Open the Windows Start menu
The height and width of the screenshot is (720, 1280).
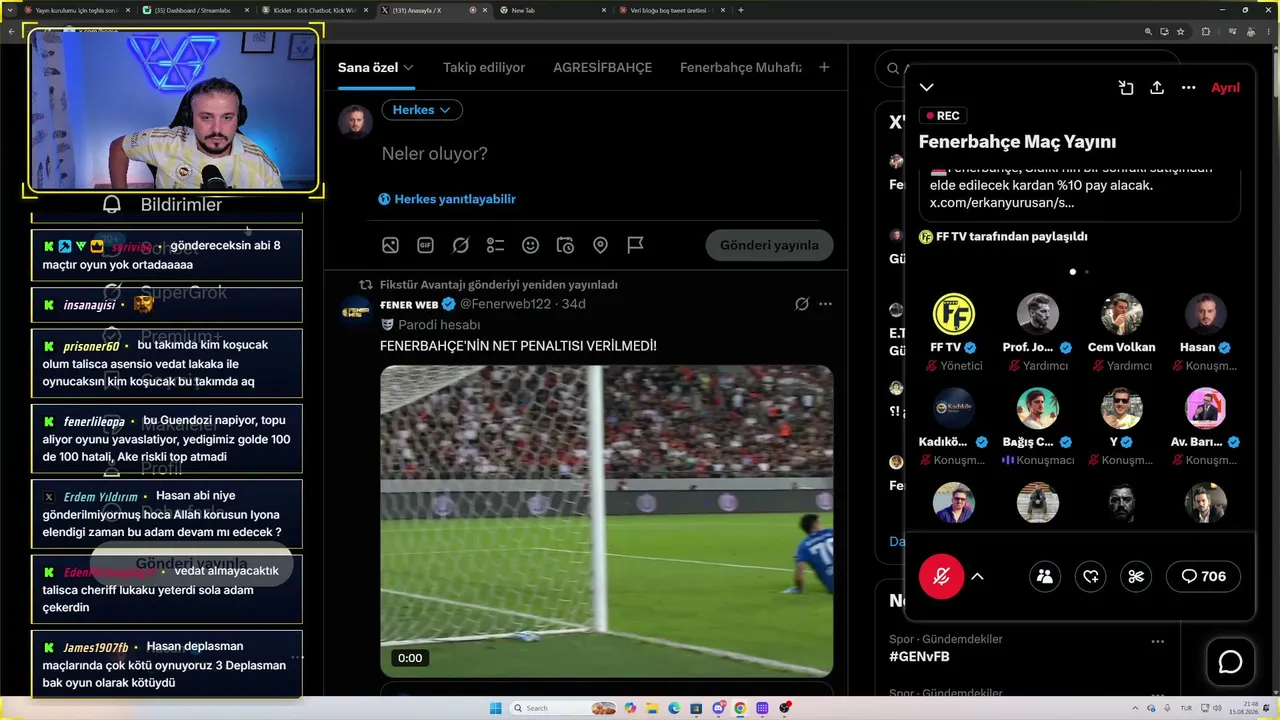pyautogui.click(x=496, y=708)
